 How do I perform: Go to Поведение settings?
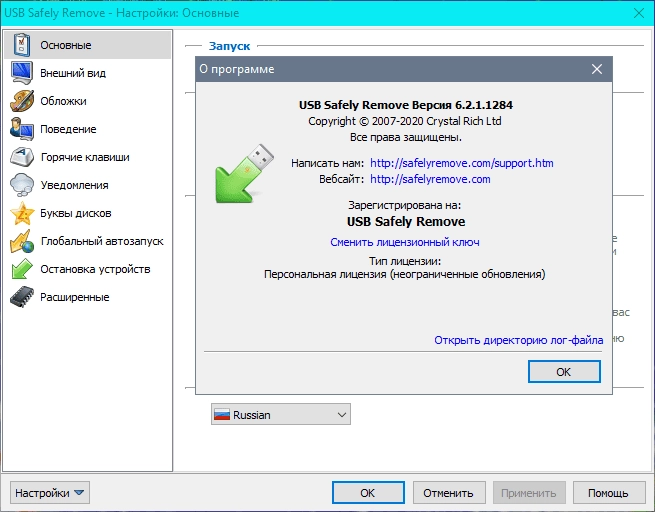click(88, 129)
